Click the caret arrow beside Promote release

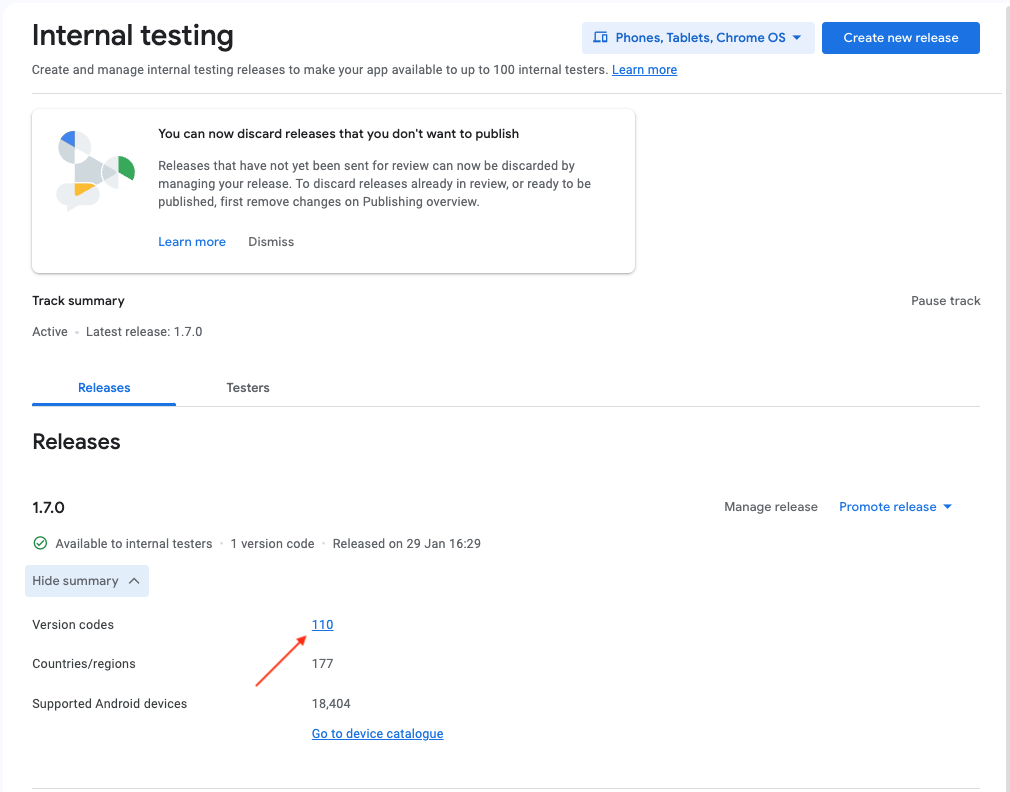coord(948,507)
